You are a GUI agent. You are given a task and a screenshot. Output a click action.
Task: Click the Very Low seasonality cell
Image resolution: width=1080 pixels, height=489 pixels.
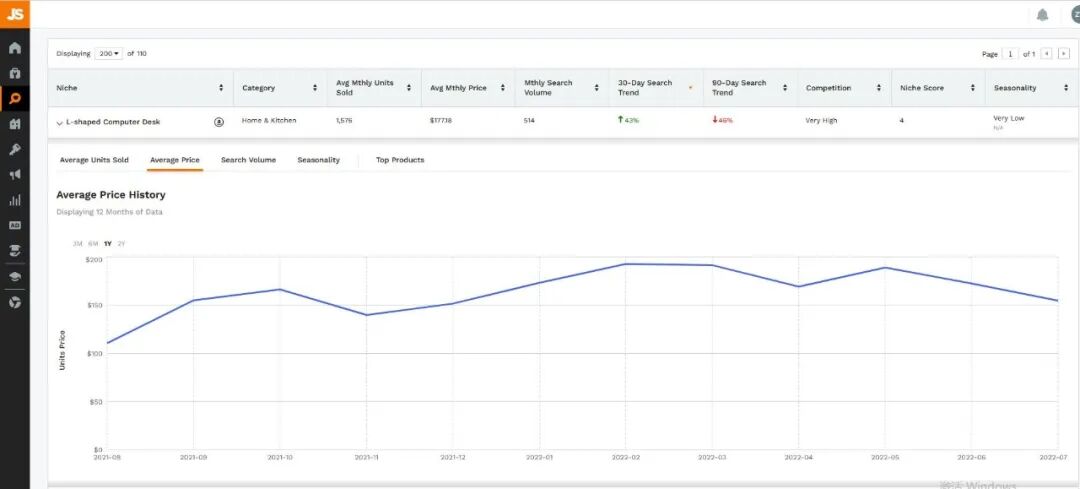click(1008, 118)
